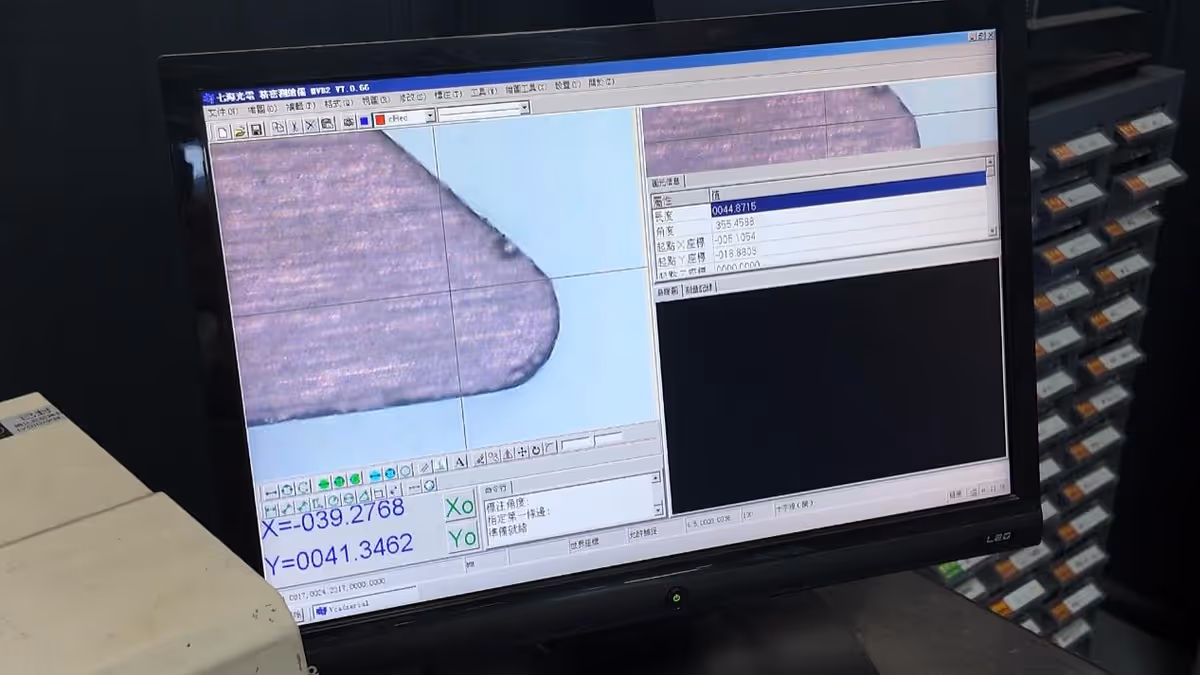
Task: Open the 文件 (File) menu
Action: tap(223, 112)
